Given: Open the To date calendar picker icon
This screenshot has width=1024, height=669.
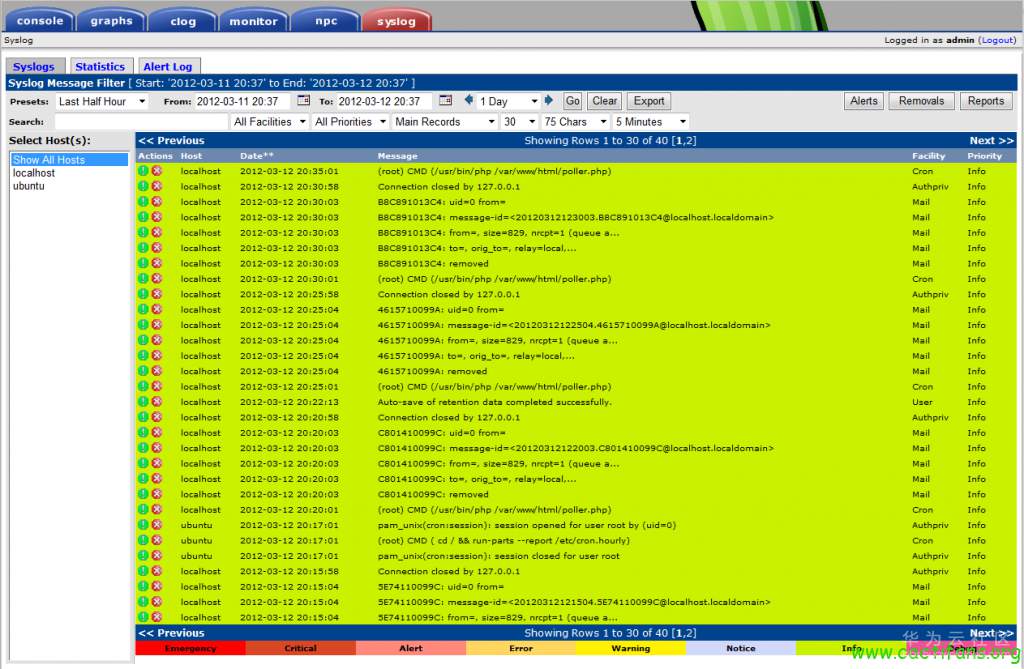Looking at the screenshot, I should 445,101.
